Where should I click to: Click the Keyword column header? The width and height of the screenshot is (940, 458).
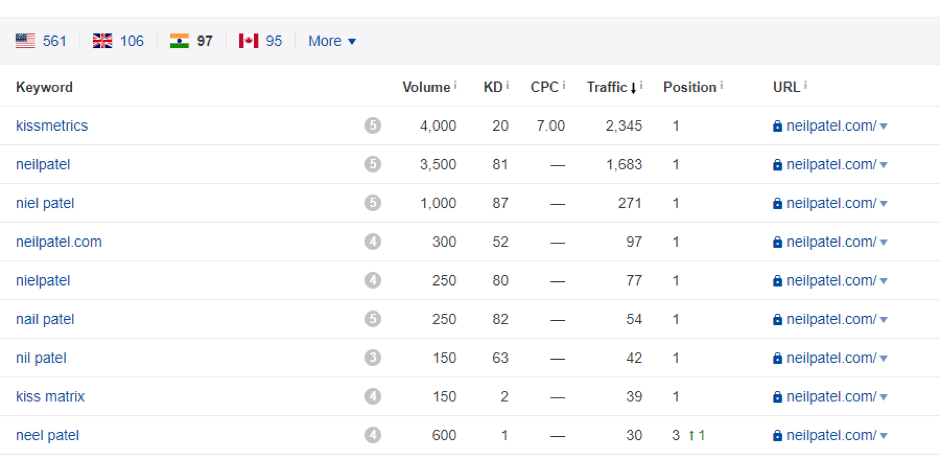tap(44, 87)
